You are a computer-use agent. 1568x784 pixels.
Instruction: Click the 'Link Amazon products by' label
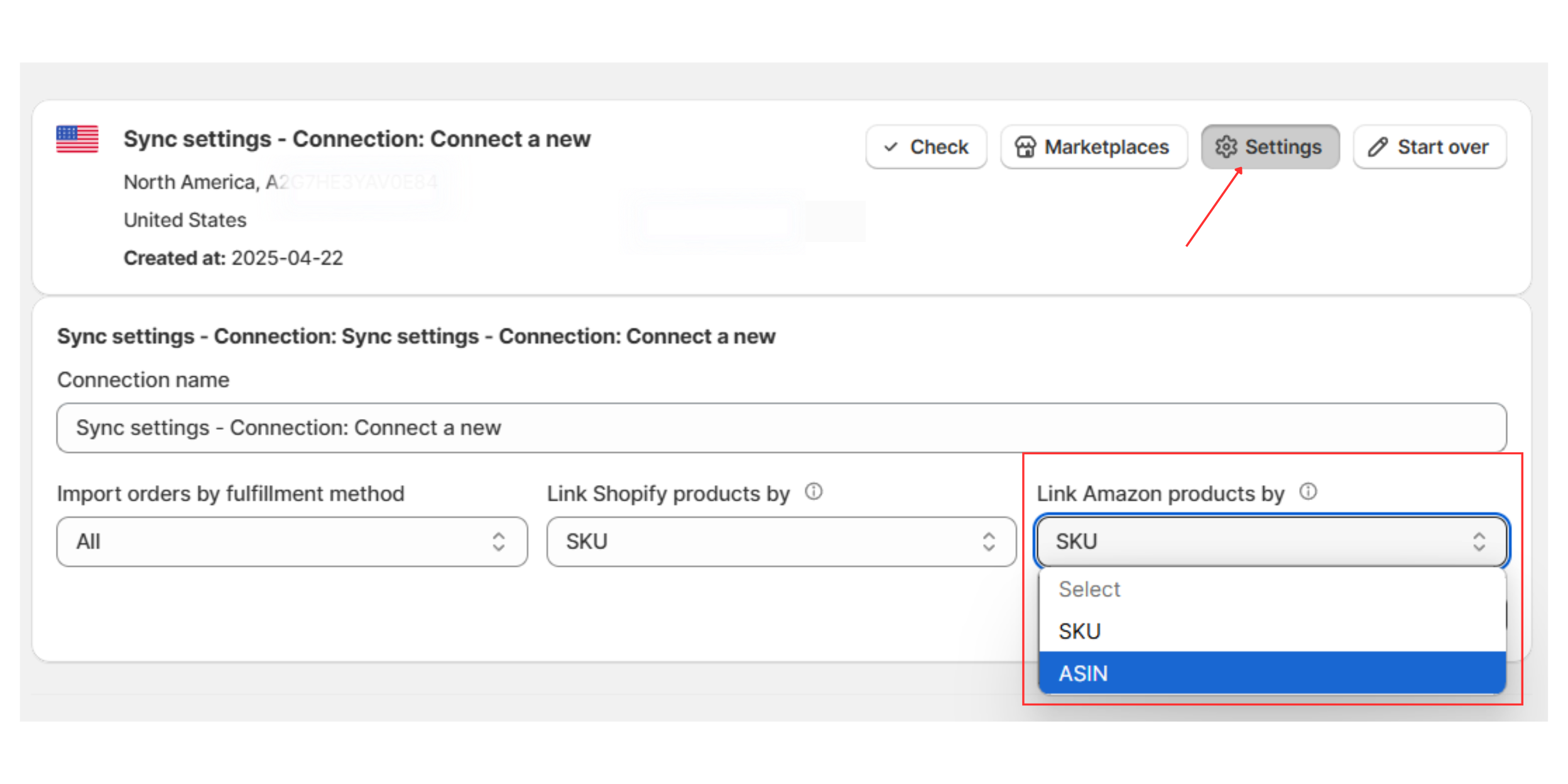(x=1160, y=494)
